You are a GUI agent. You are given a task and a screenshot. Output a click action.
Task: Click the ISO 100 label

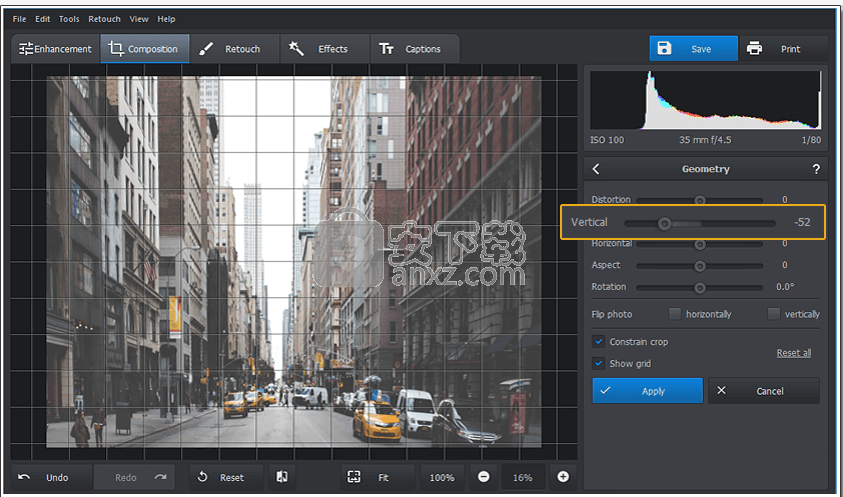click(607, 140)
